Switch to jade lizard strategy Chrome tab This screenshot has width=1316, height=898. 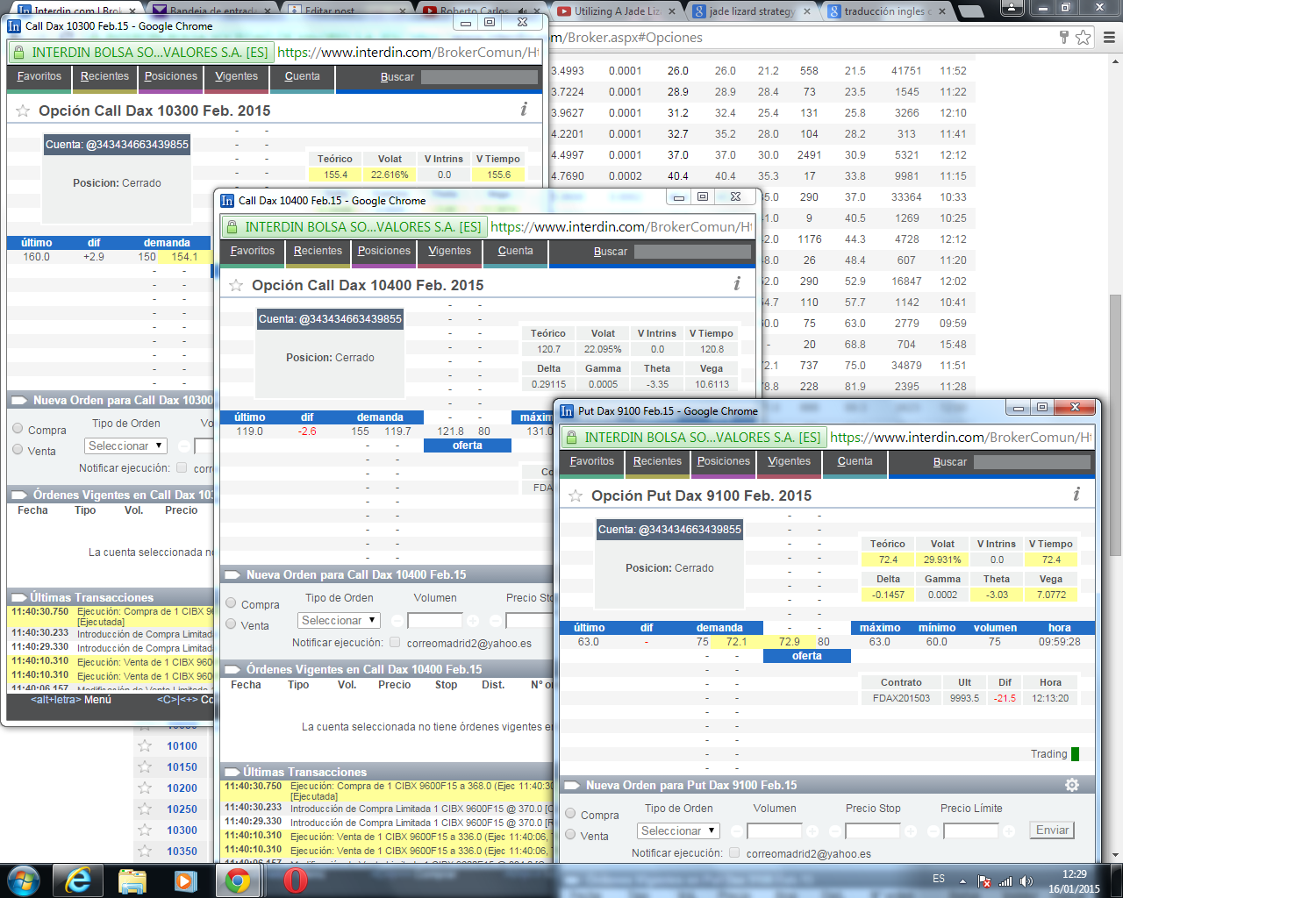tap(750, 11)
